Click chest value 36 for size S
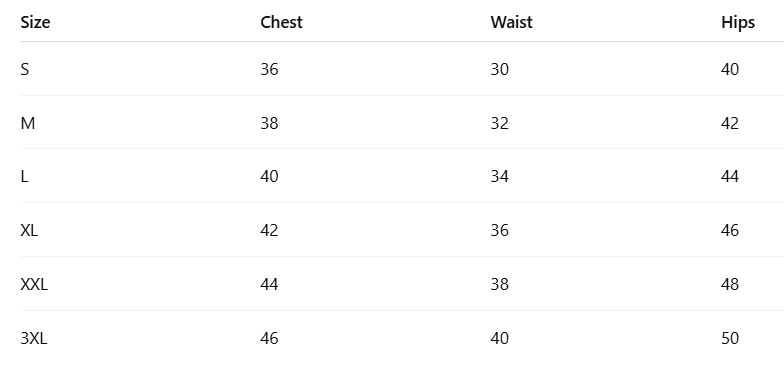The height and width of the screenshot is (366, 784). [x=270, y=69]
